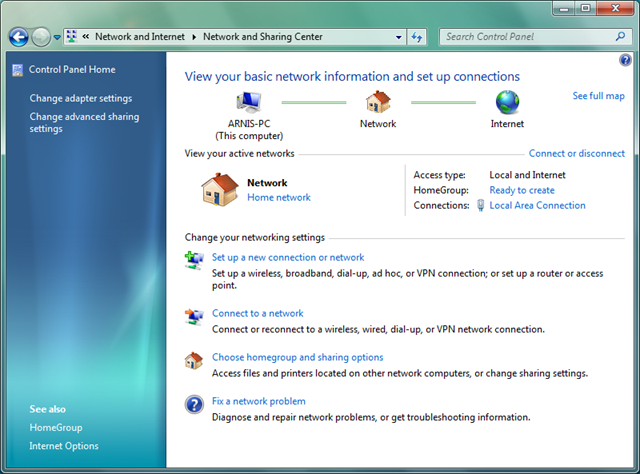Close the Network and Sharing Center window

[x=616, y=8]
